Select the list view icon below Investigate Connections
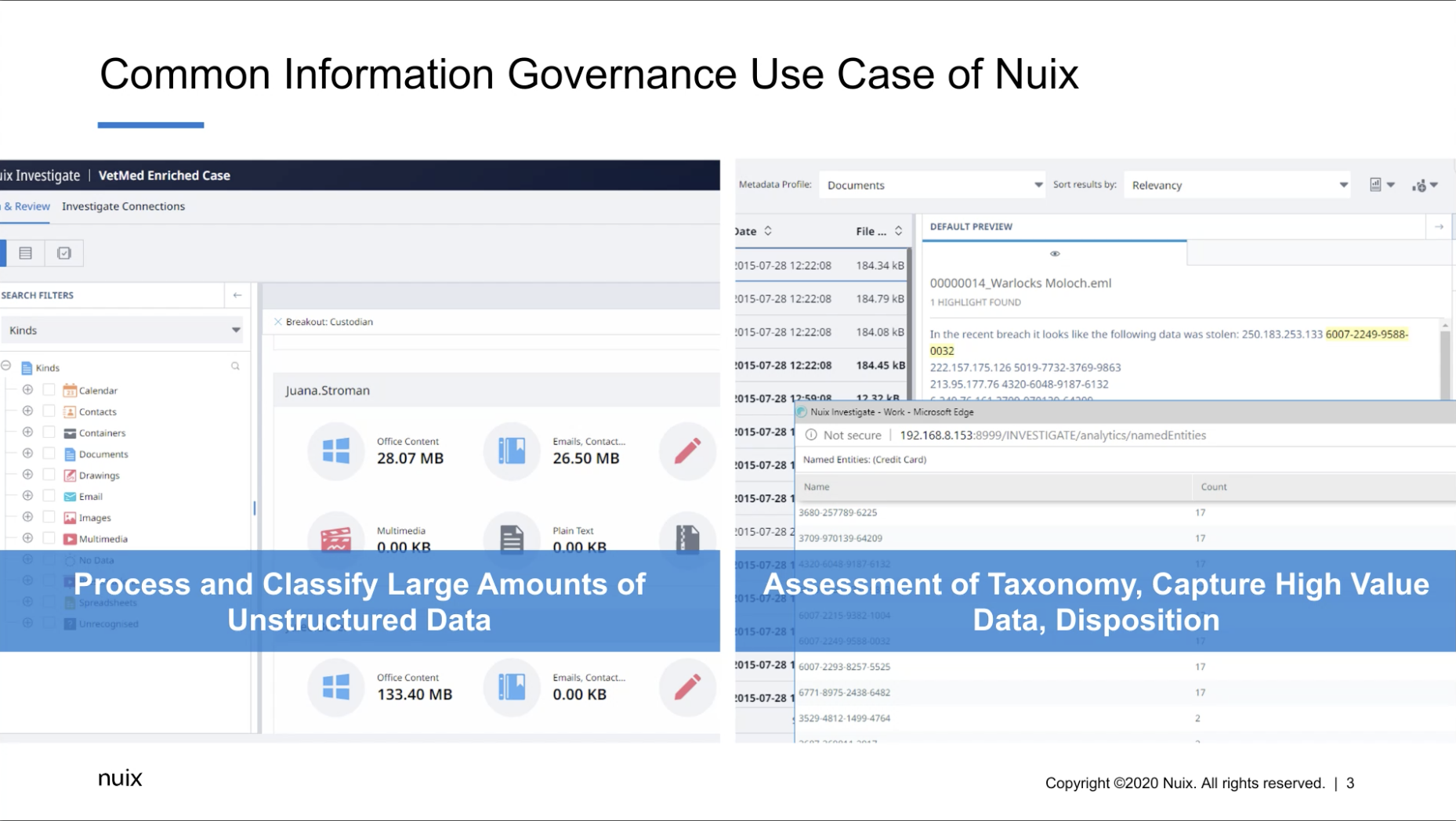 pos(27,252)
